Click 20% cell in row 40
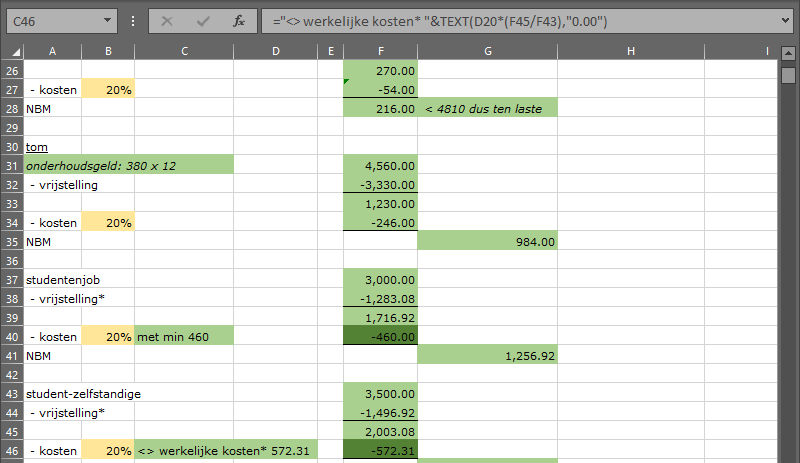 (108, 337)
